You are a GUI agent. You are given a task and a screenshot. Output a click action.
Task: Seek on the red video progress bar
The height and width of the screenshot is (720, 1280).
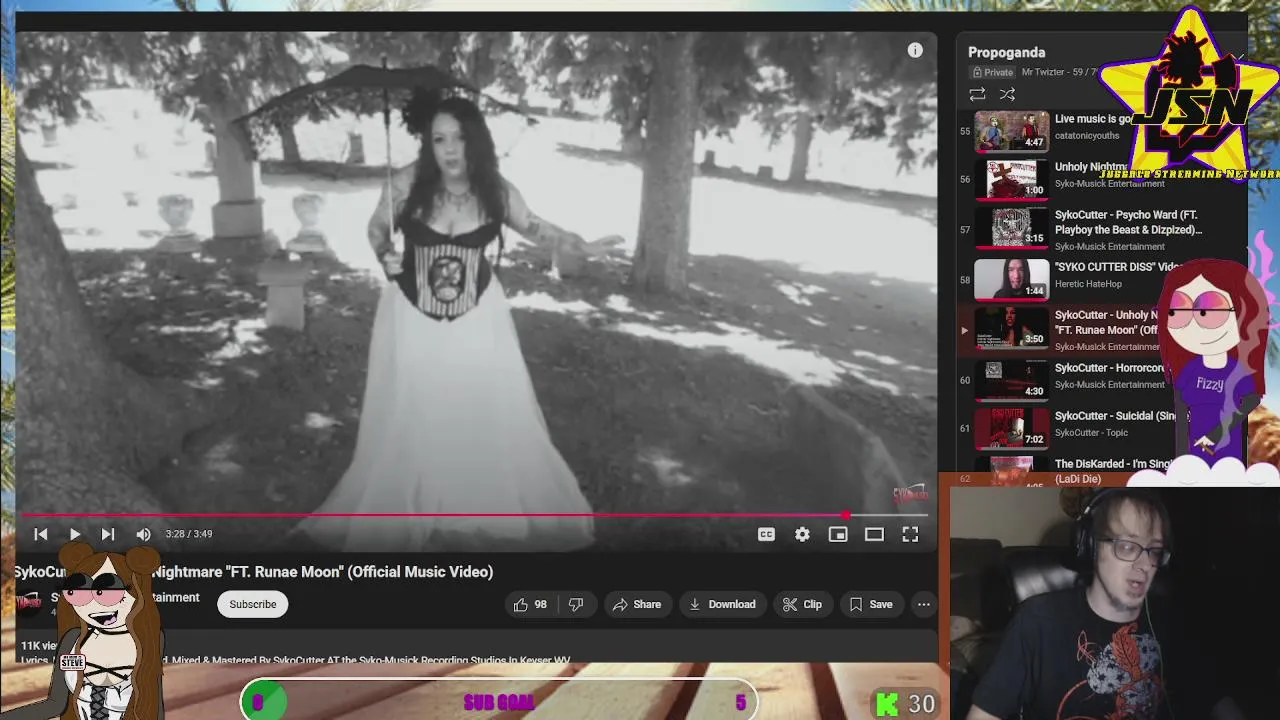[x=475, y=516]
